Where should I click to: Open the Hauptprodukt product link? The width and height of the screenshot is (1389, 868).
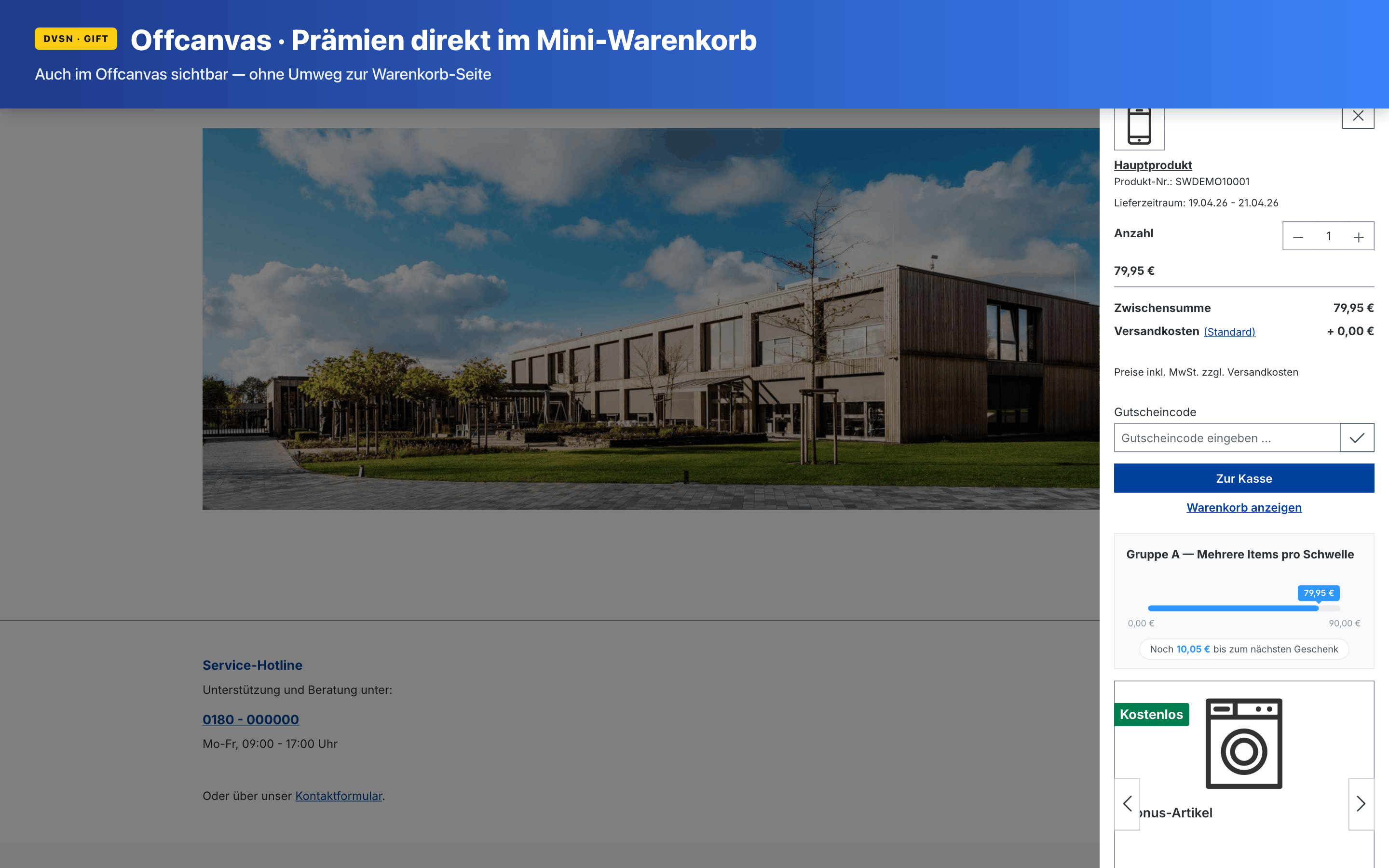click(x=1153, y=165)
